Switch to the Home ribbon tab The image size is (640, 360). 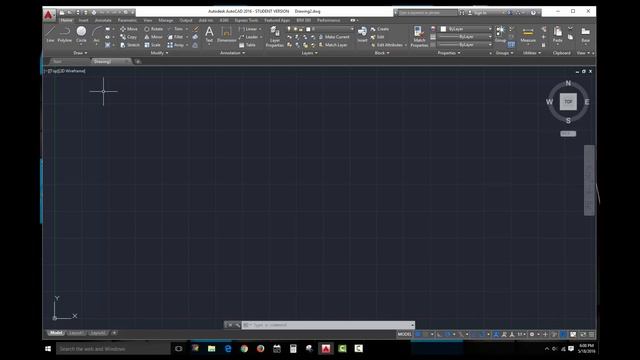click(x=66, y=20)
